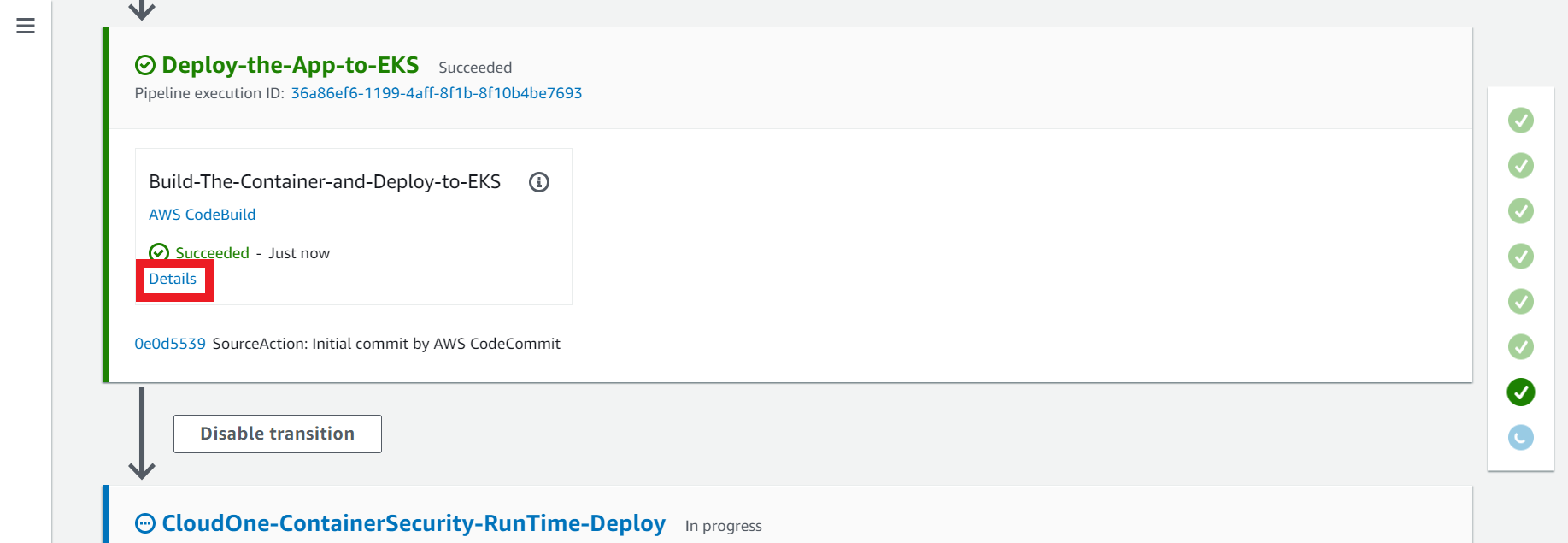This screenshot has height=543, width=1568.
Task: Jump to first stage indicator checkmark
Action: tap(1520, 121)
